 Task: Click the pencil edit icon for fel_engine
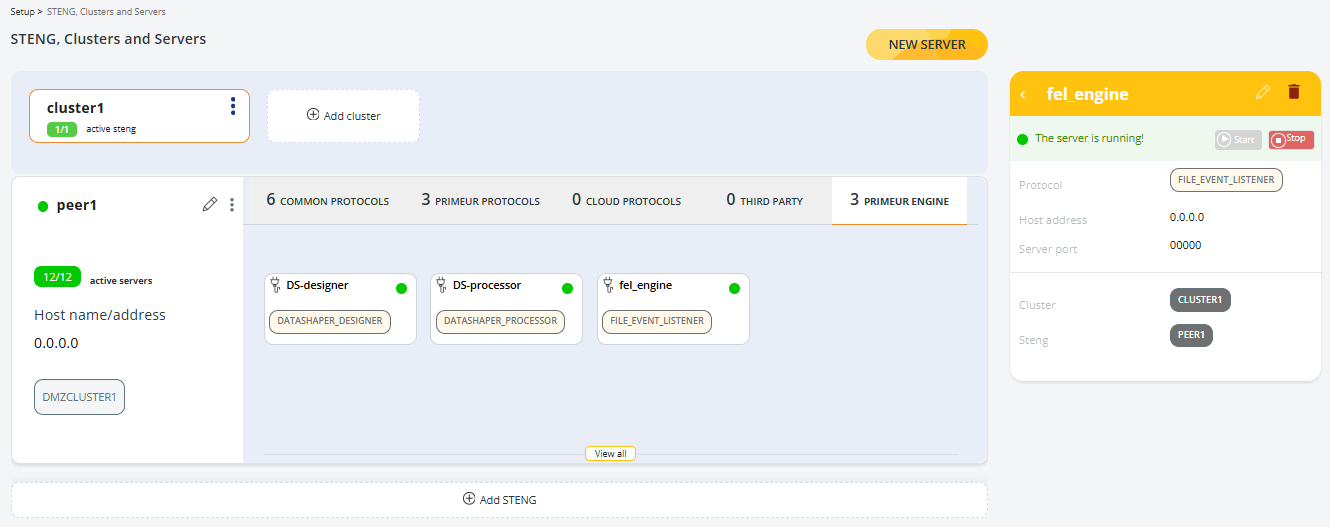click(1263, 92)
